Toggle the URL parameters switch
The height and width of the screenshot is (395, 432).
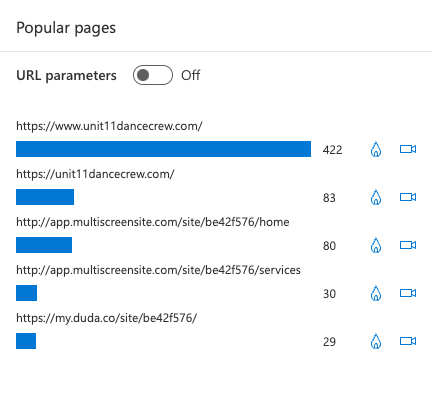point(153,75)
